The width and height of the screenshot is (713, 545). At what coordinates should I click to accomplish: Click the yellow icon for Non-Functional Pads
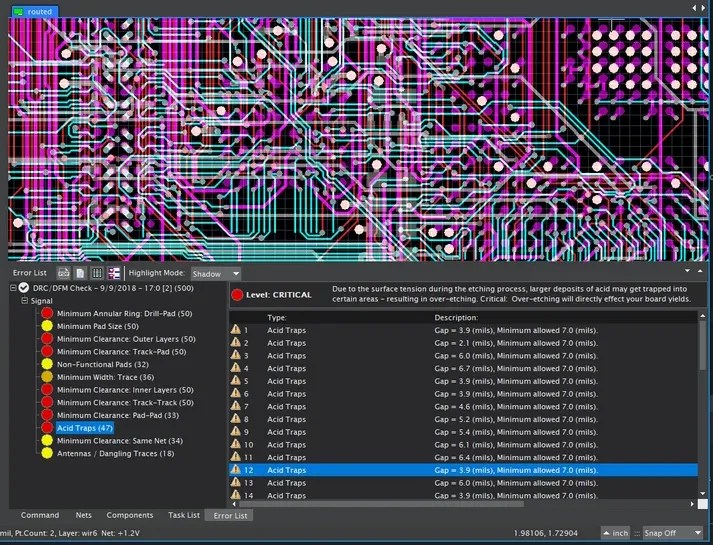(47, 364)
